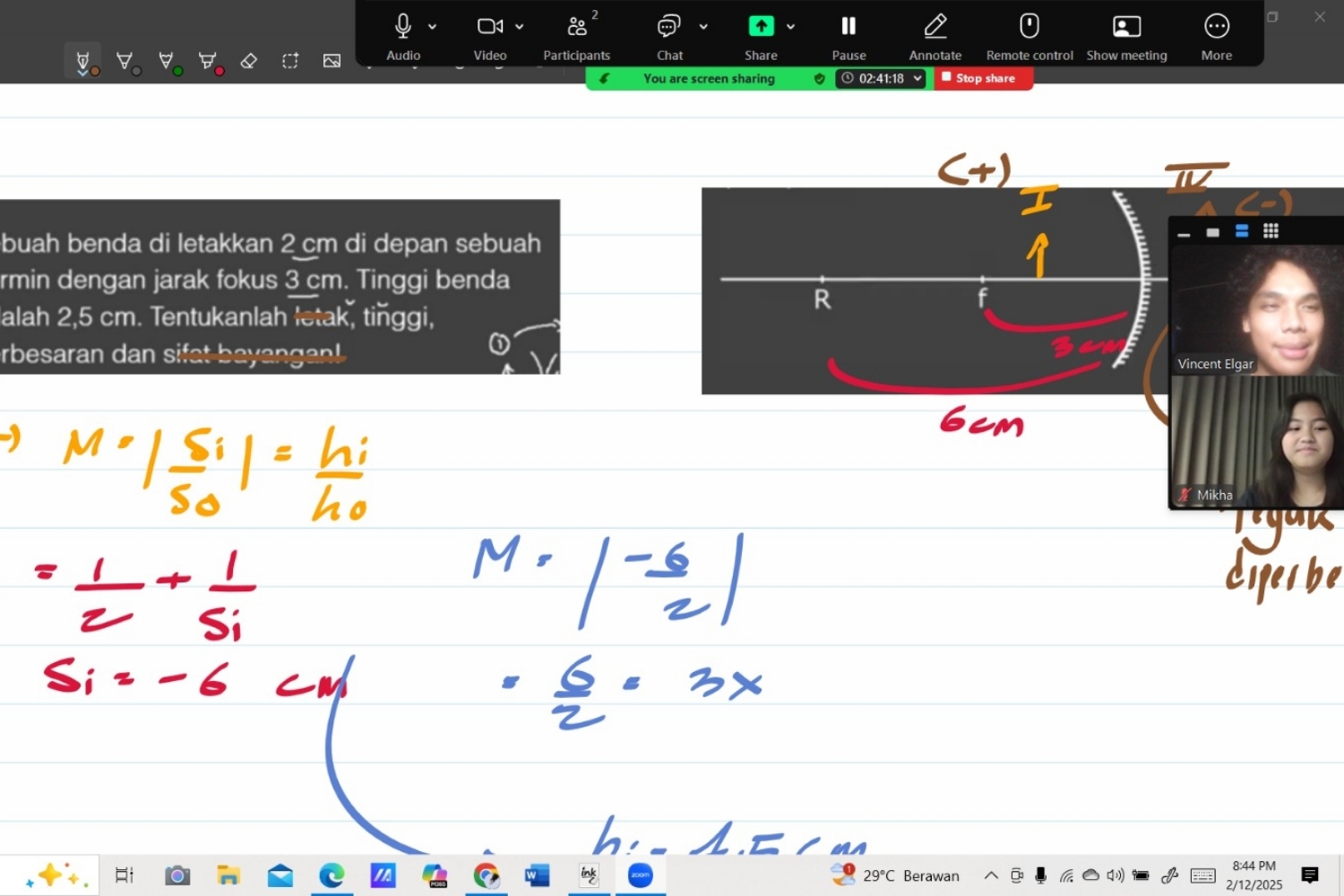Click Mikha's muted microphone indicator

click(x=1185, y=495)
